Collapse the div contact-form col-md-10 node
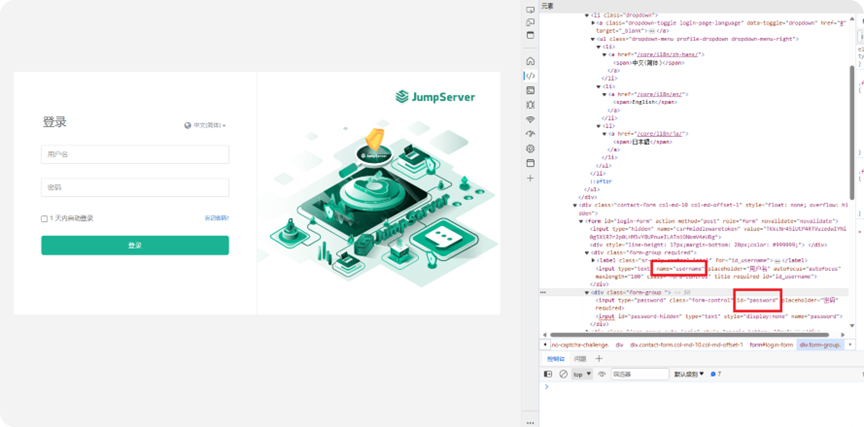 coord(576,205)
